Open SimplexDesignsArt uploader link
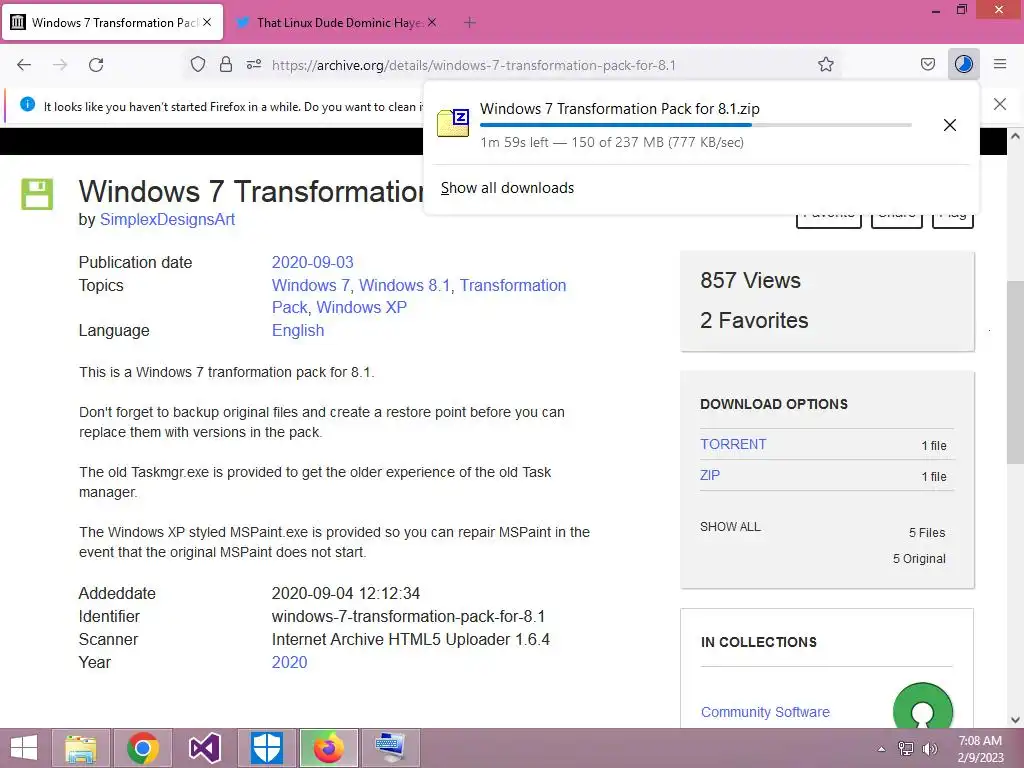Viewport: 1024px width, 768px height. (167, 219)
